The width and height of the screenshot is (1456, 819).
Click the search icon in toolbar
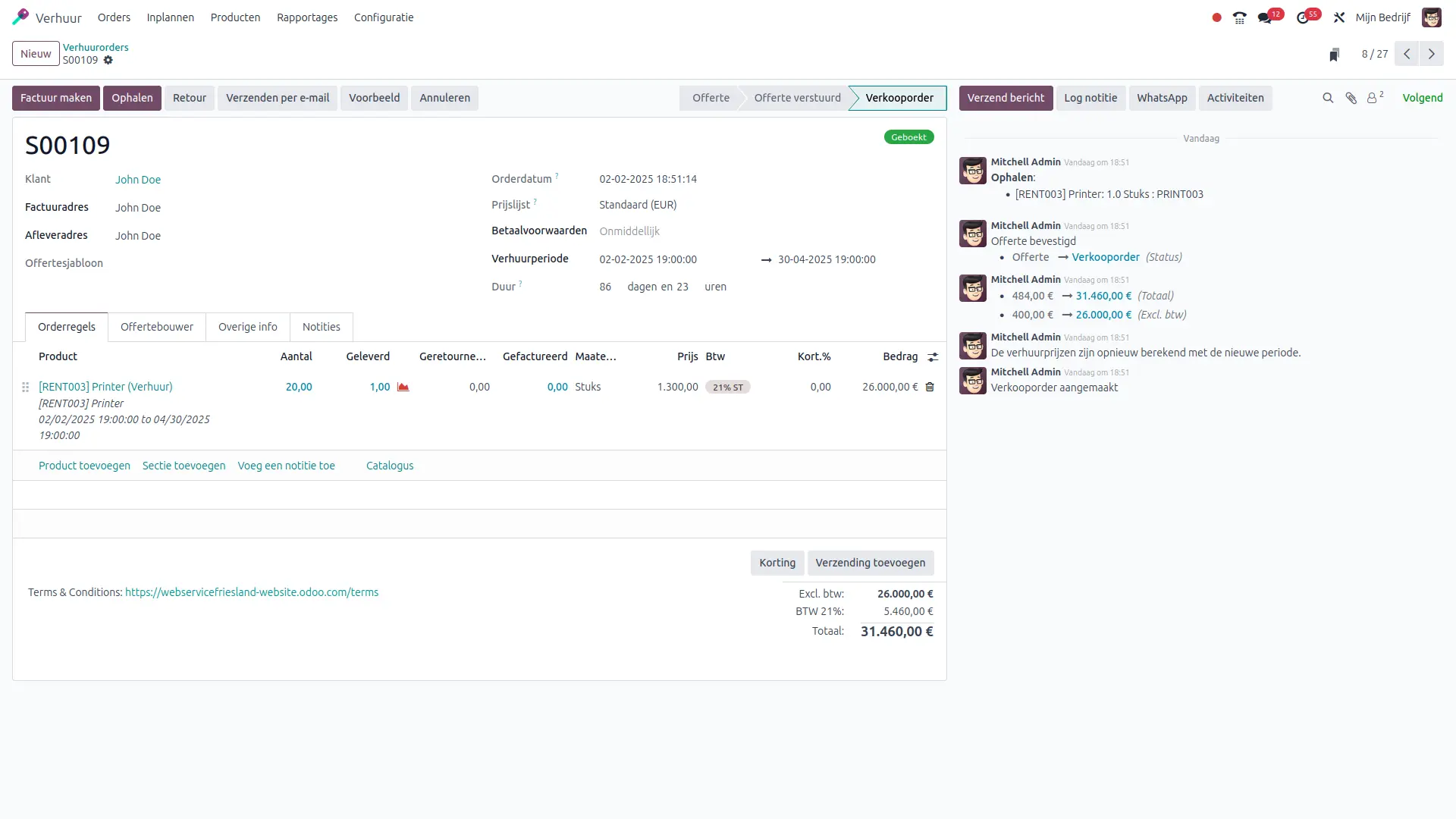pos(1328,97)
